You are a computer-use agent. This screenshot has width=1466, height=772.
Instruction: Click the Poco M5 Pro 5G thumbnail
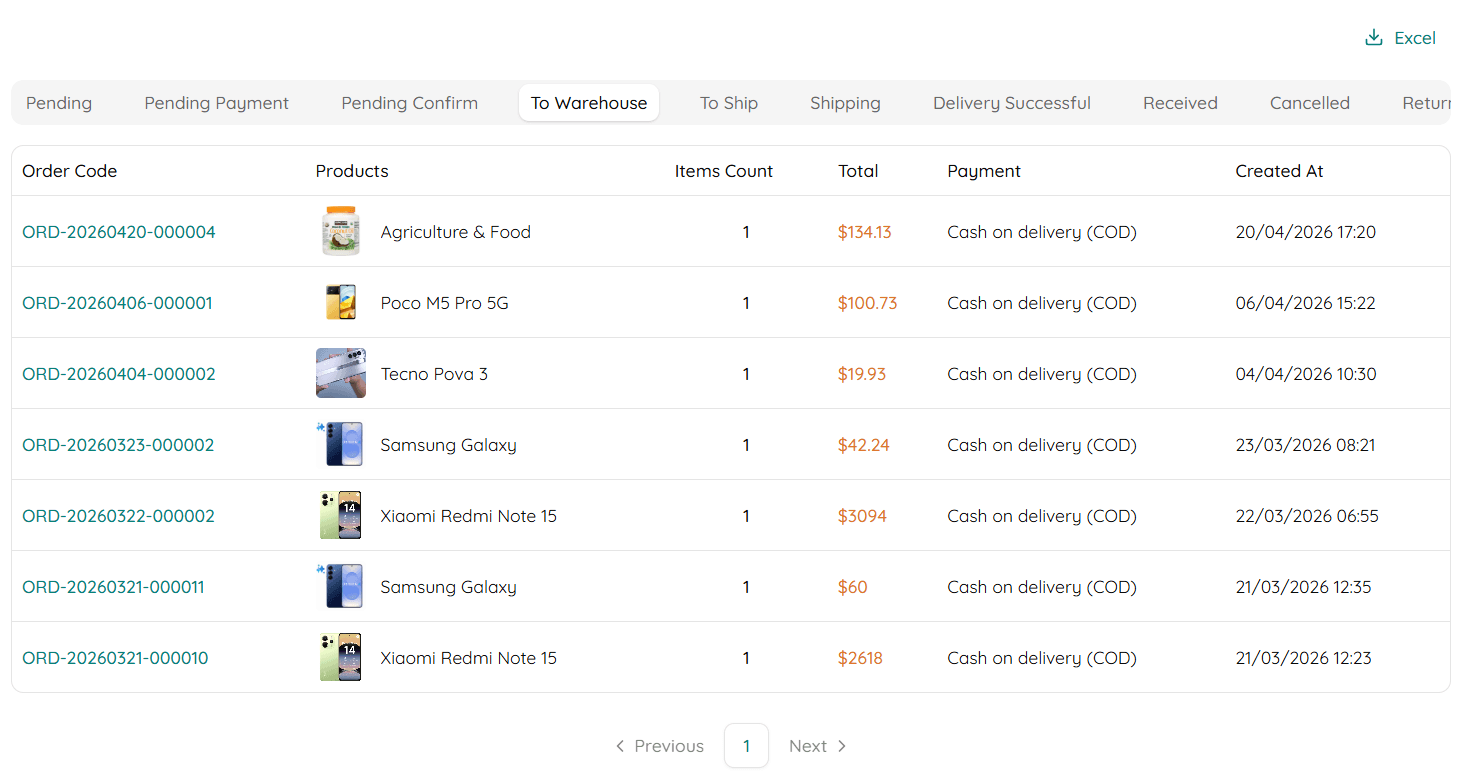341,303
